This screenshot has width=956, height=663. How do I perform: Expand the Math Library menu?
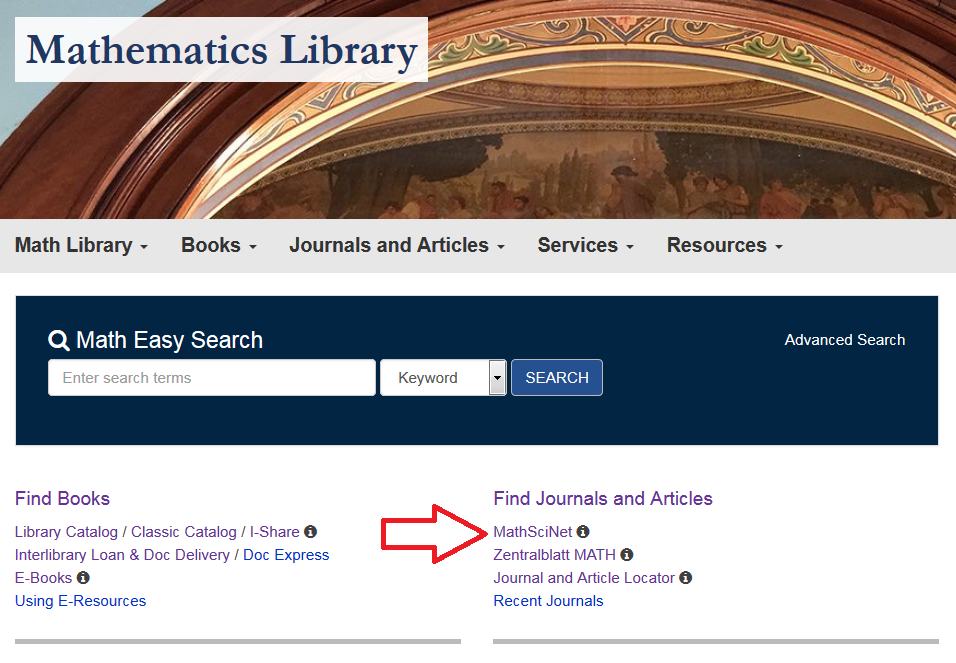click(x=81, y=246)
